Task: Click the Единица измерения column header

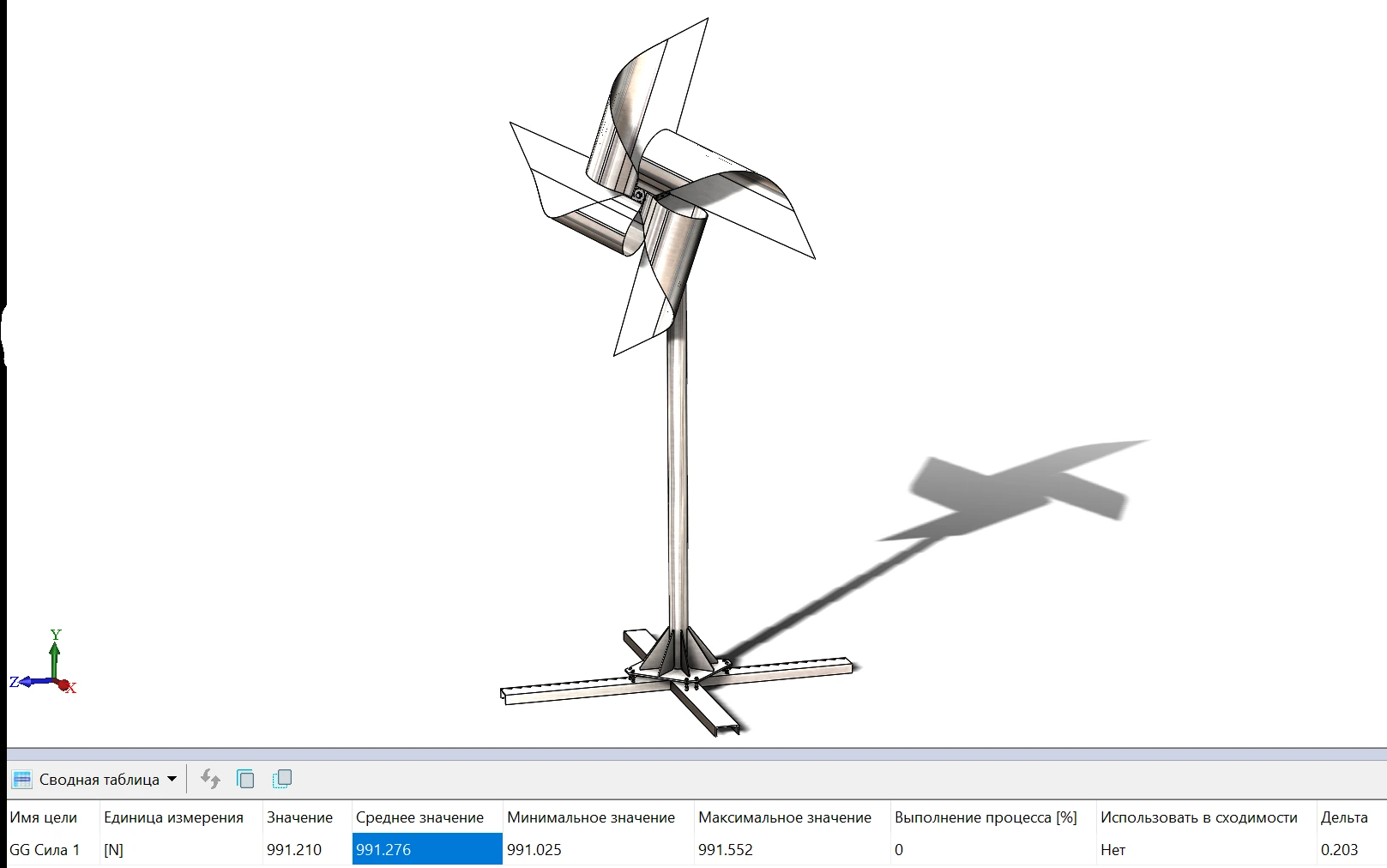Action: [173, 817]
